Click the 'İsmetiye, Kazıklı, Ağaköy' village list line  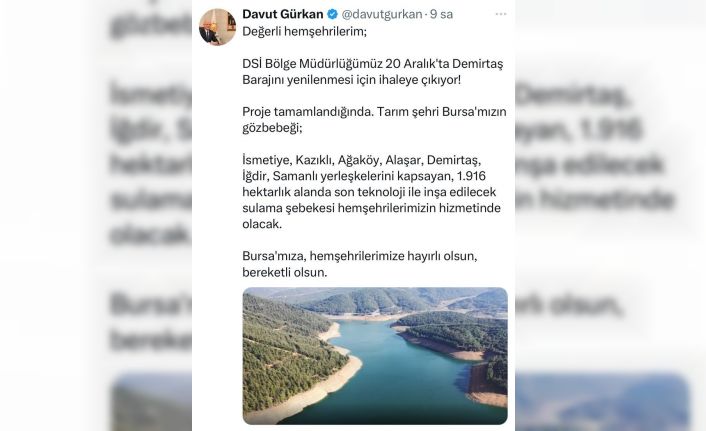[x=362, y=160]
